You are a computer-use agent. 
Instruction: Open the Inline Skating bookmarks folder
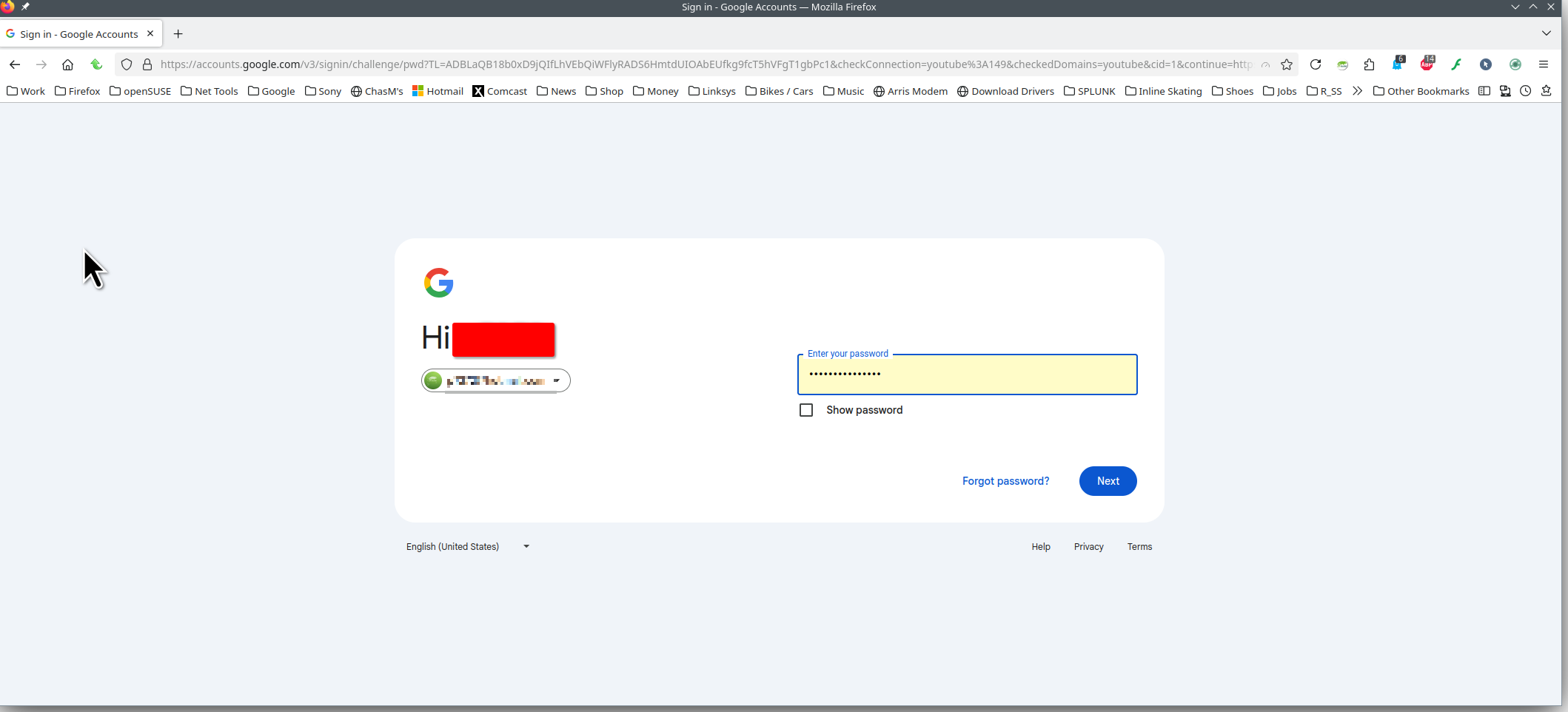click(x=1164, y=91)
